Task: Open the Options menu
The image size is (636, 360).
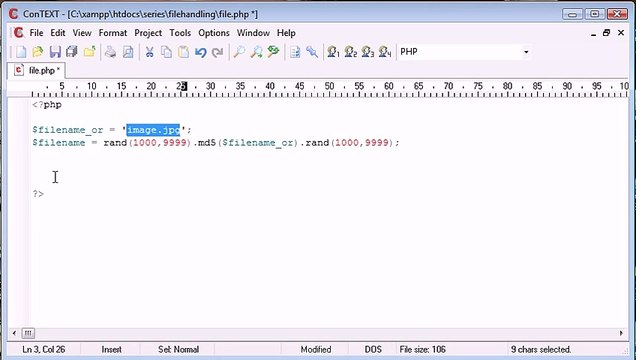Action: click(214, 33)
